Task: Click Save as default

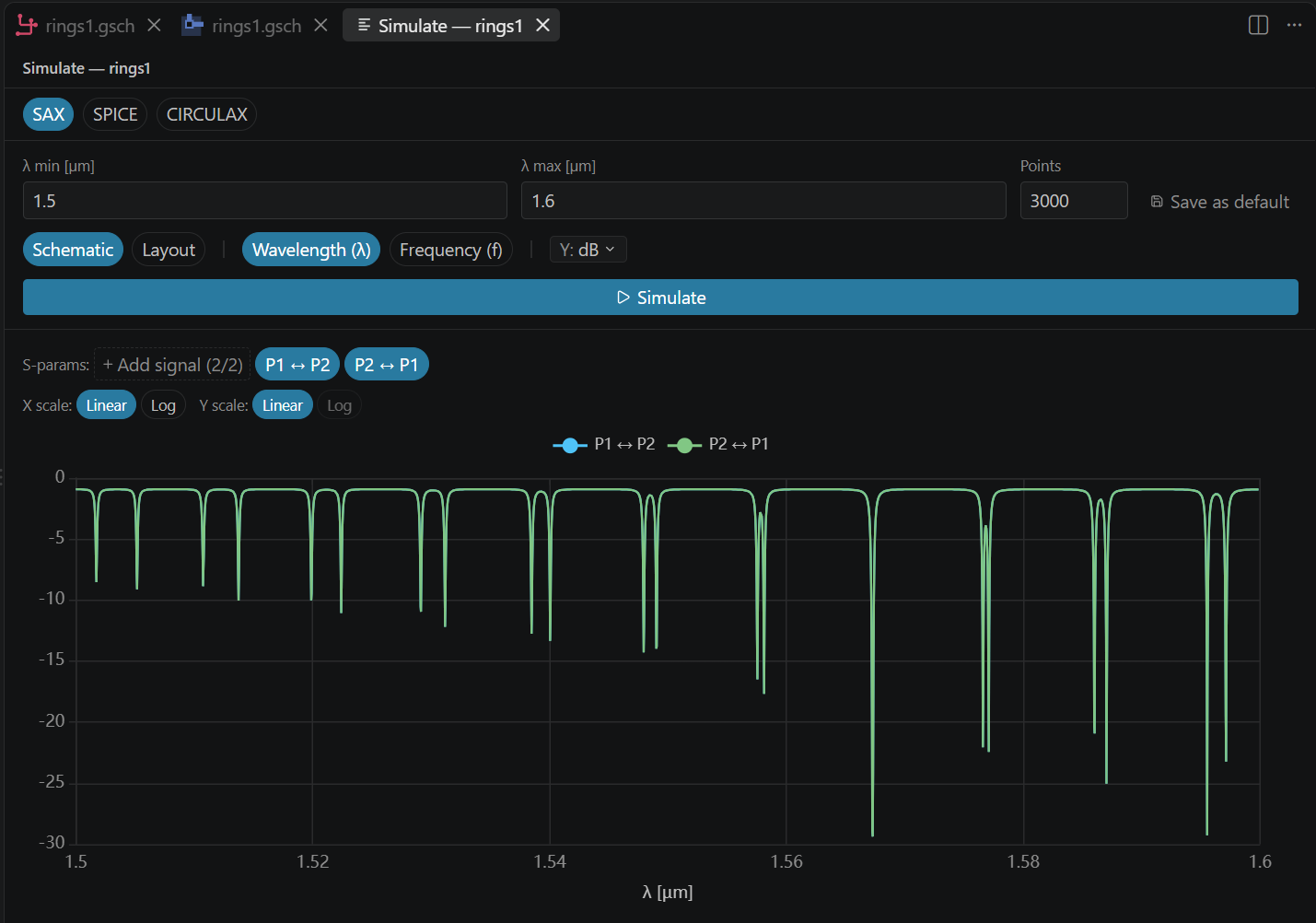Action: click(1220, 202)
